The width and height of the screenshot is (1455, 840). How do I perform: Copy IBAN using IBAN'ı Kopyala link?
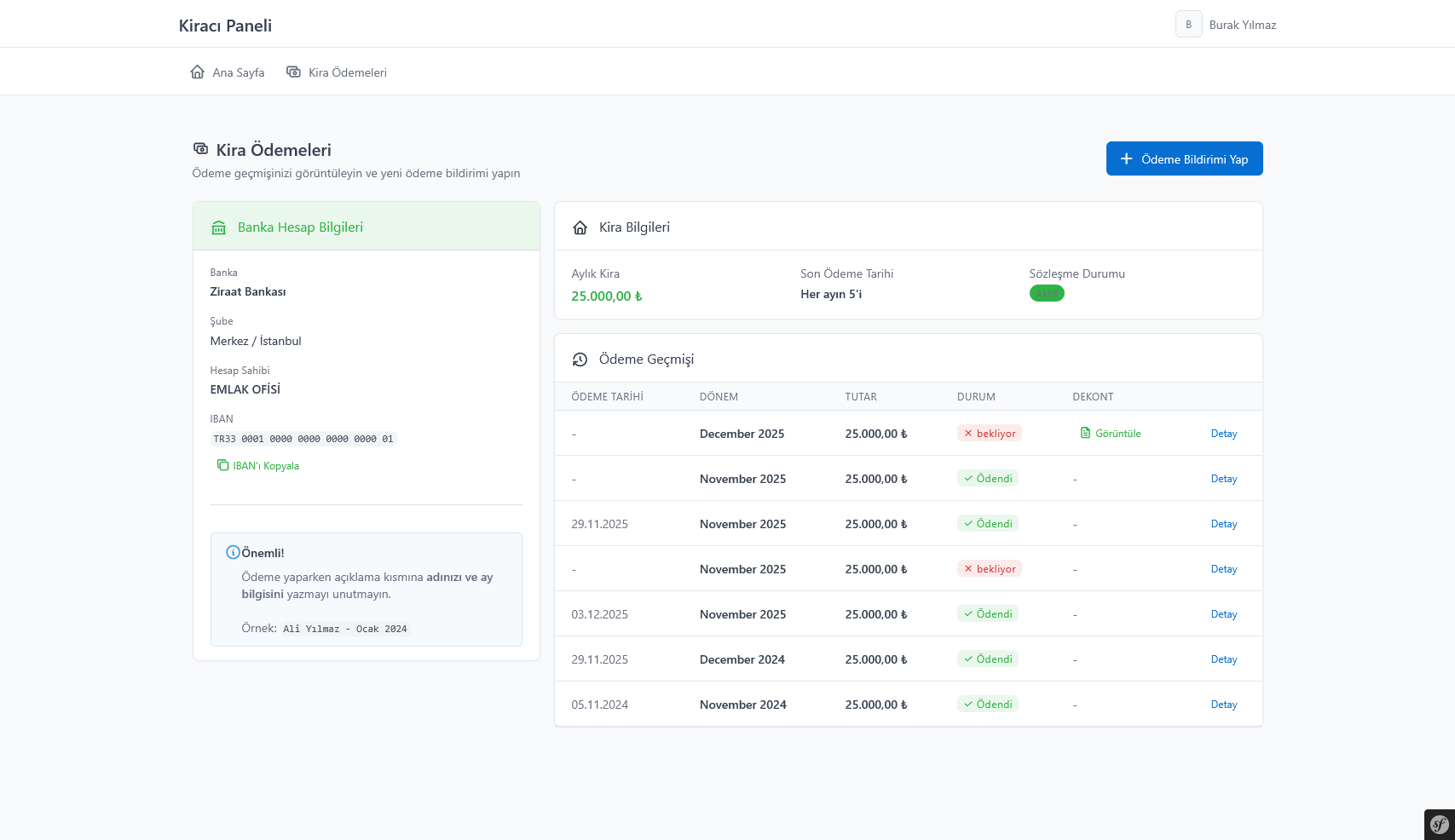(x=265, y=466)
